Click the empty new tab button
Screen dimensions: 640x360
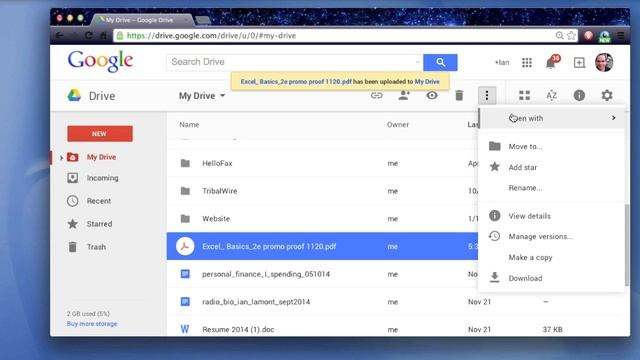coord(203,20)
